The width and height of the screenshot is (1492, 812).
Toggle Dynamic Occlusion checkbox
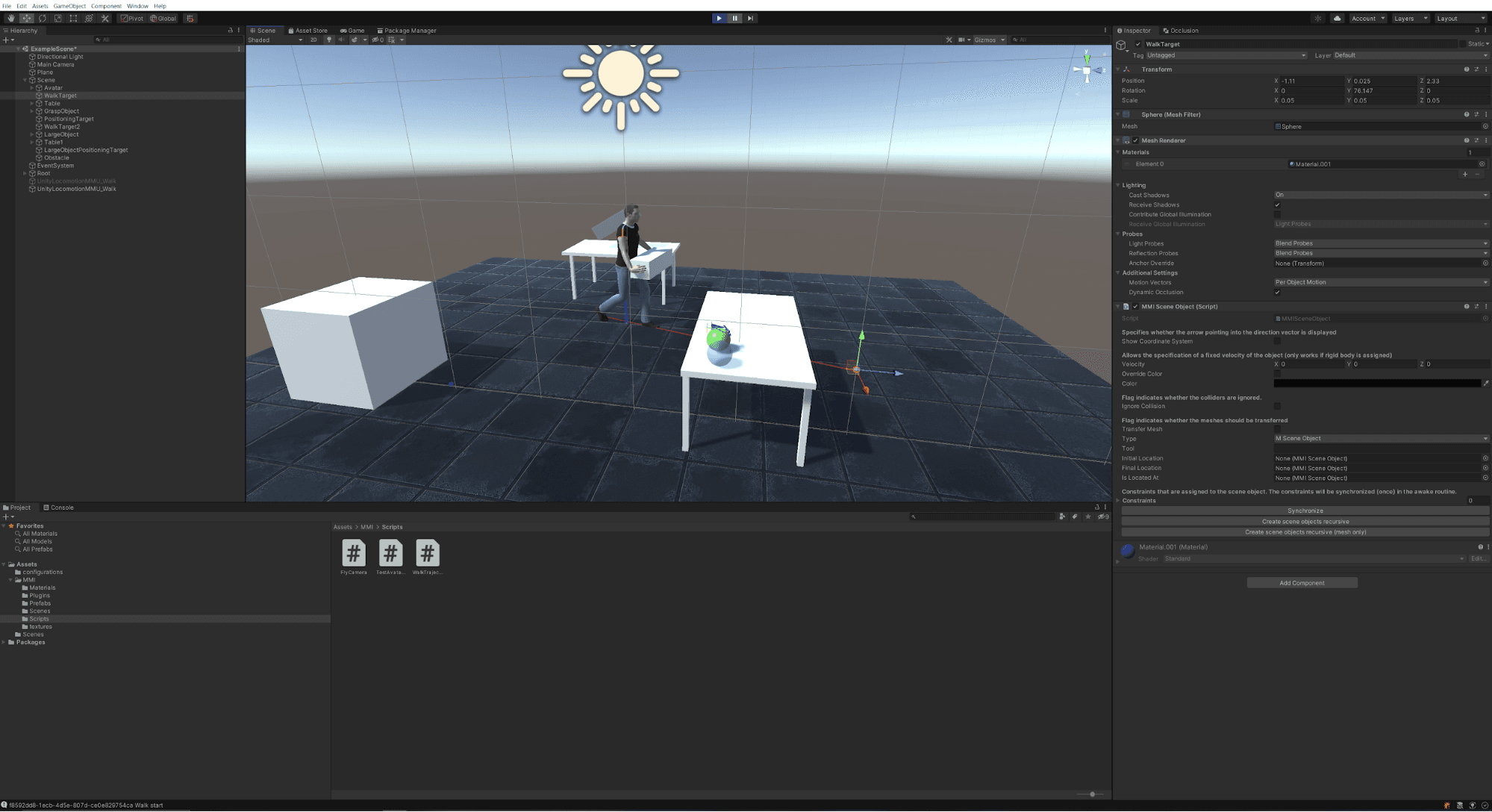tap(1277, 293)
